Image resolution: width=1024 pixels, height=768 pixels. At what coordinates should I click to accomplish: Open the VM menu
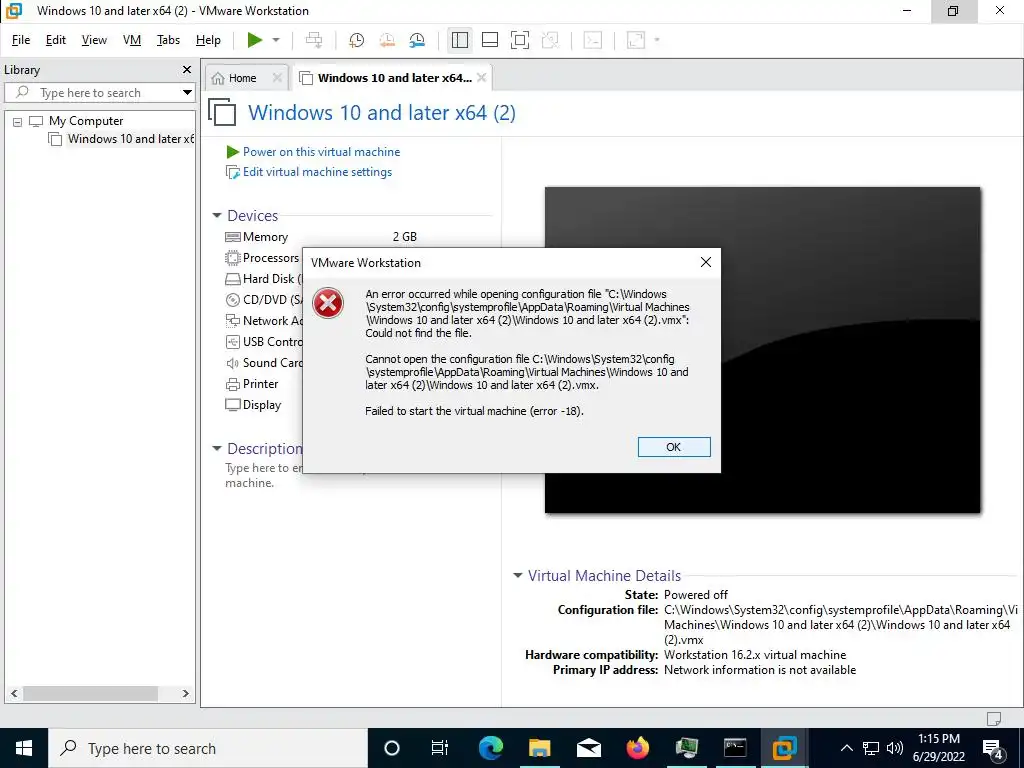pyautogui.click(x=132, y=40)
